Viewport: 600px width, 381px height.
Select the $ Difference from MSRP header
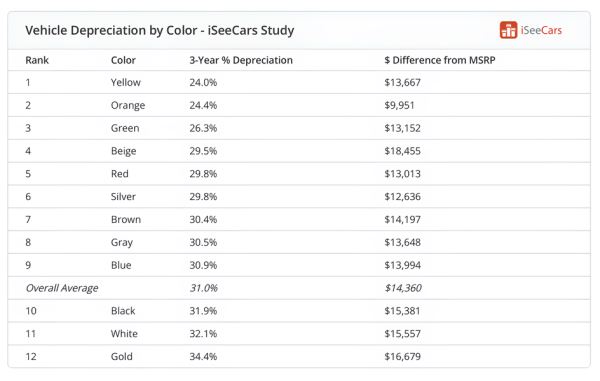tap(440, 60)
